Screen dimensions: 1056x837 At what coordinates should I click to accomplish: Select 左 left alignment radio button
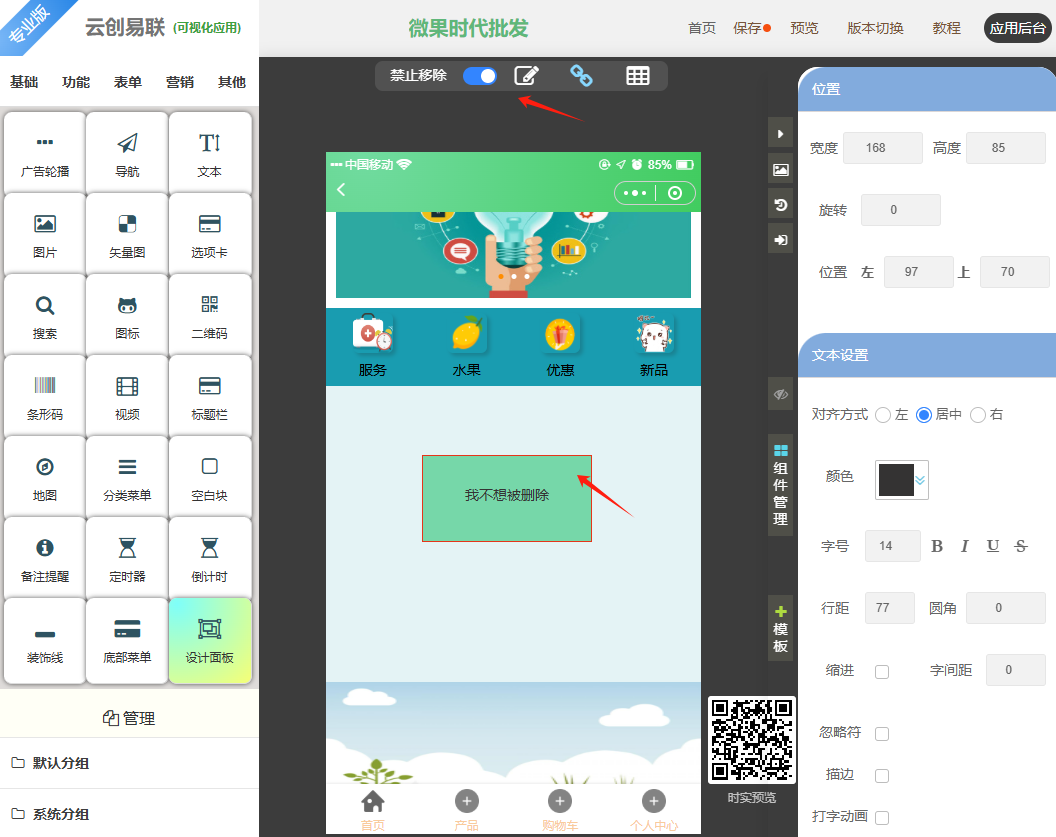click(x=883, y=414)
